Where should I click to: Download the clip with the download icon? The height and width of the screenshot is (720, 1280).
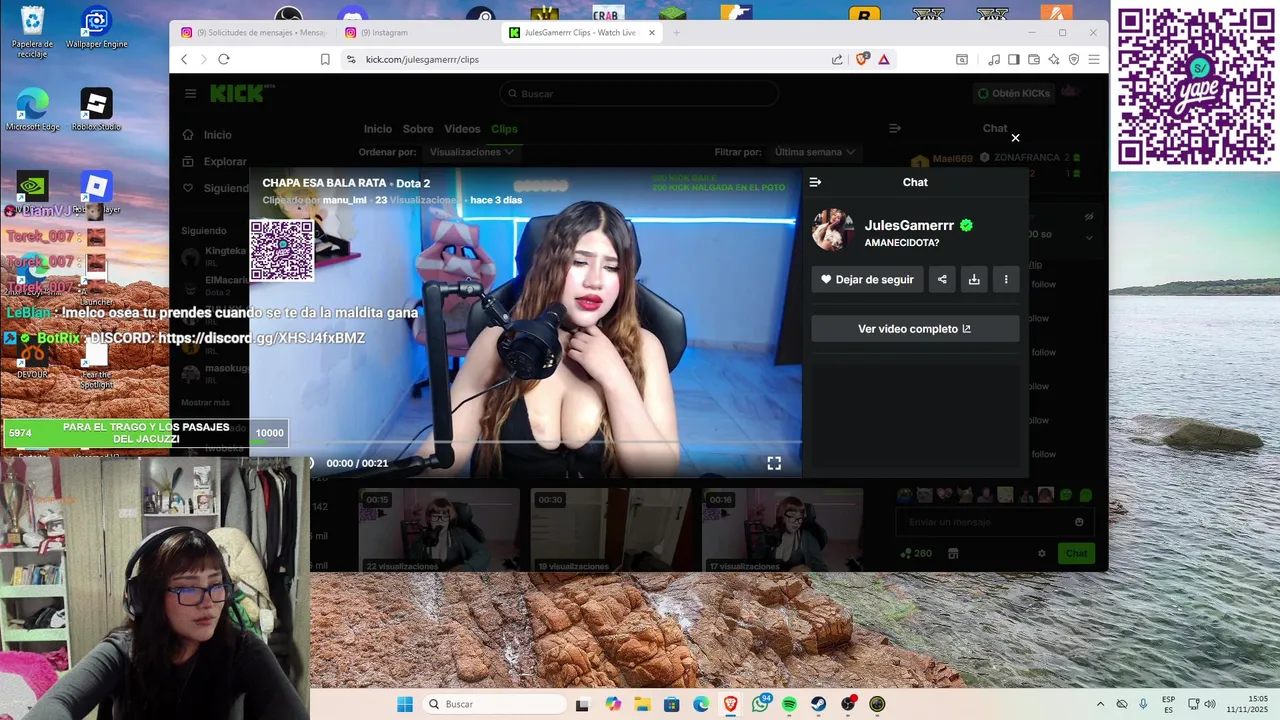(x=974, y=279)
